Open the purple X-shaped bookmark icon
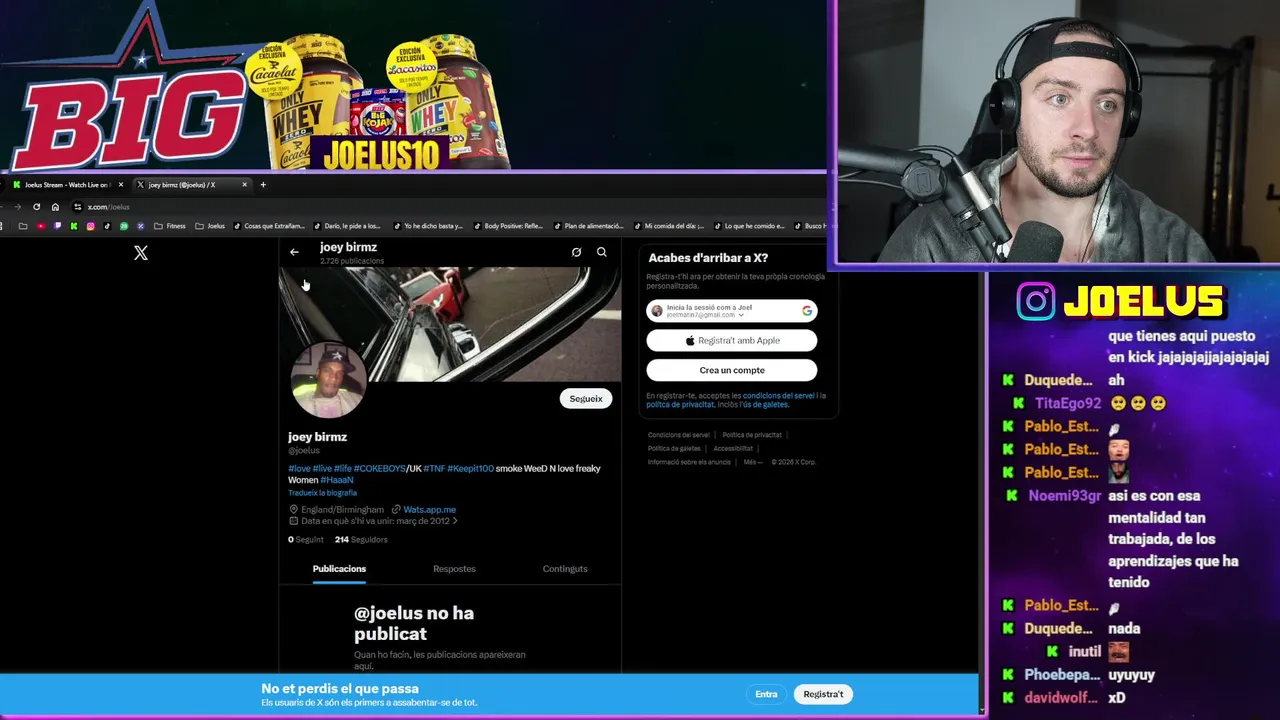1280x720 pixels. (x=140, y=226)
